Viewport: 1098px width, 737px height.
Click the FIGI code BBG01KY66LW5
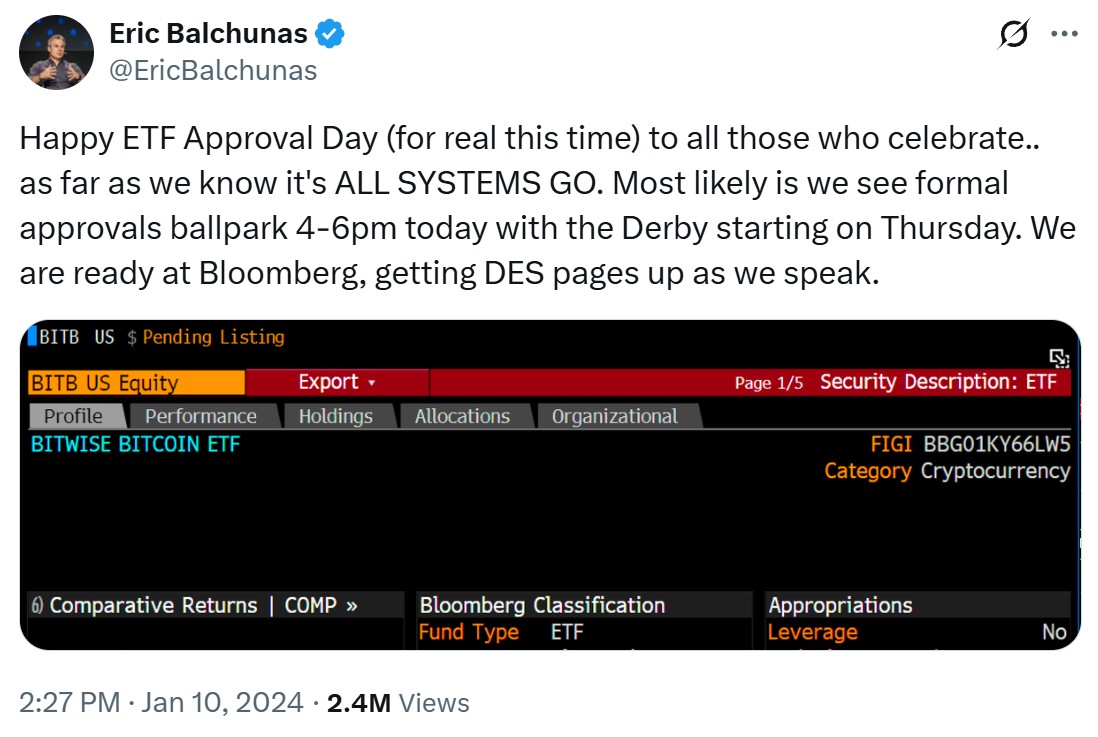click(x=996, y=444)
